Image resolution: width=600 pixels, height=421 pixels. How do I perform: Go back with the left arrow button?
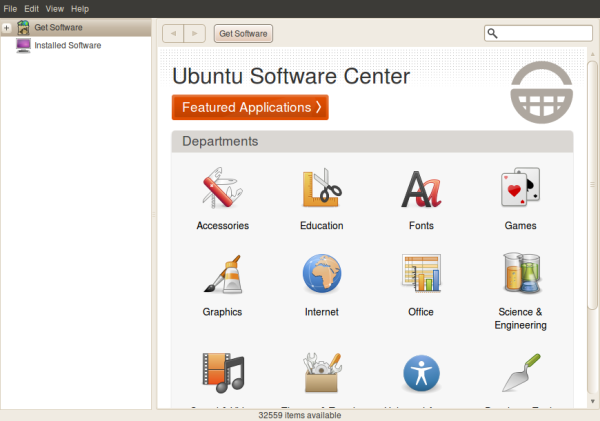pos(173,34)
